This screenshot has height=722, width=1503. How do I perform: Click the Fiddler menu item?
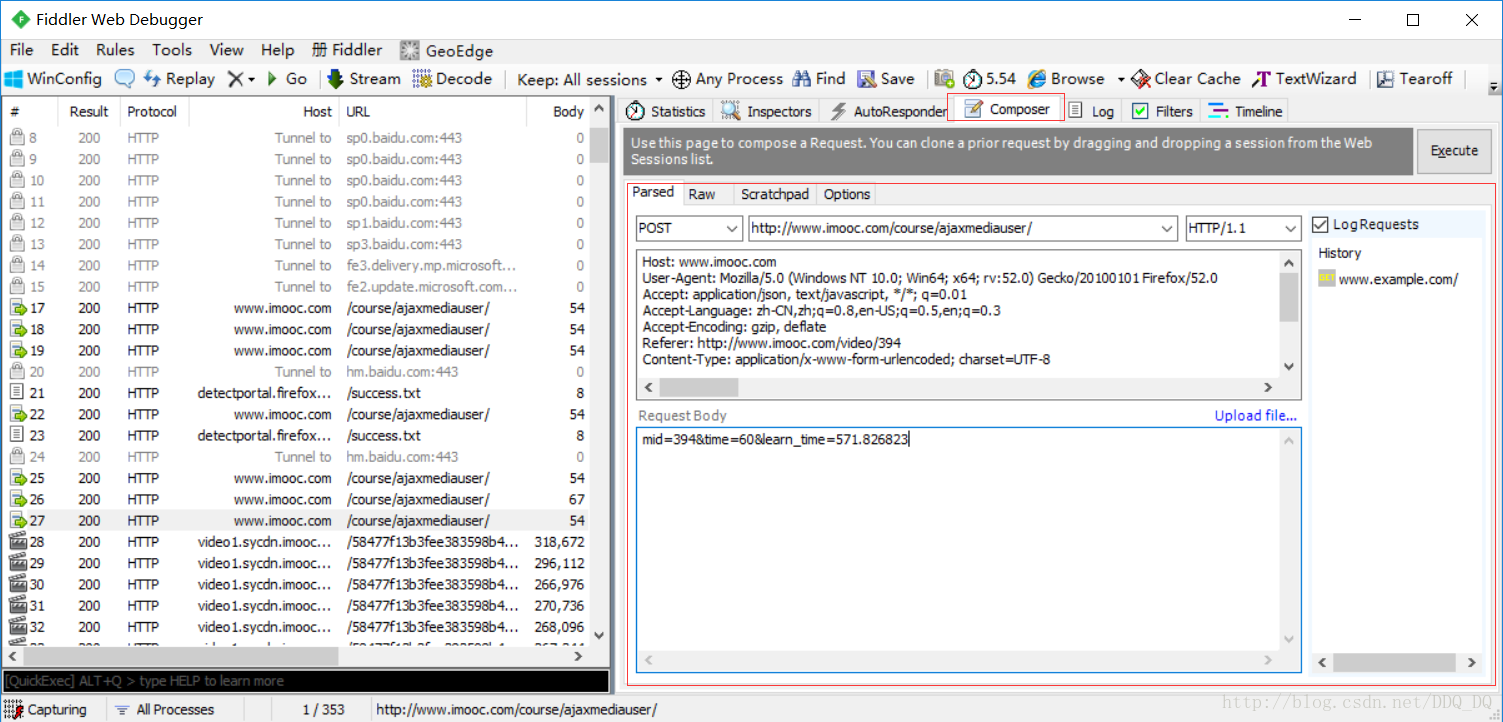[x=347, y=50]
